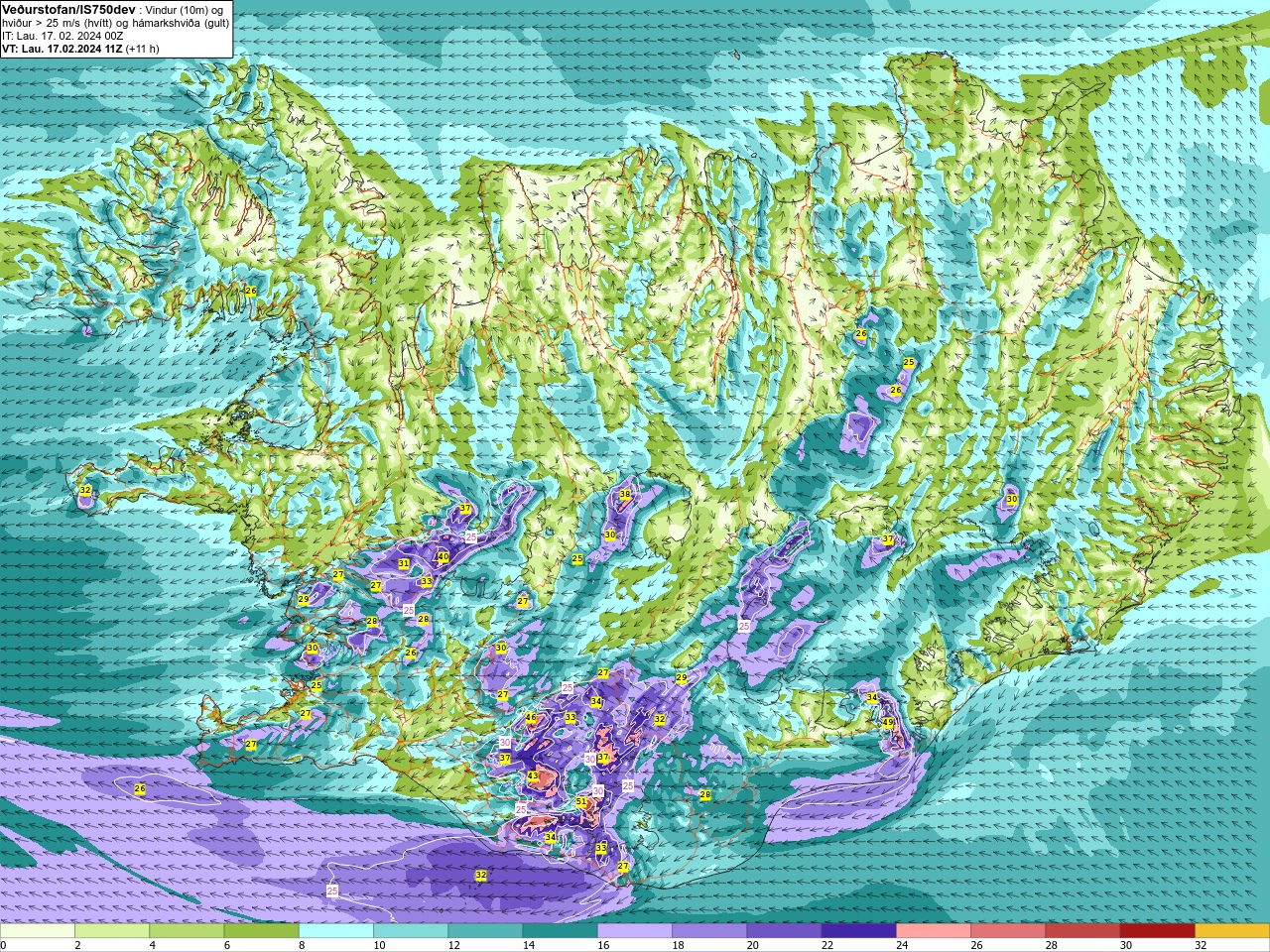Click the yellow '49' gust label
Viewport: 1270px width, 952px height.
point(888,723)
